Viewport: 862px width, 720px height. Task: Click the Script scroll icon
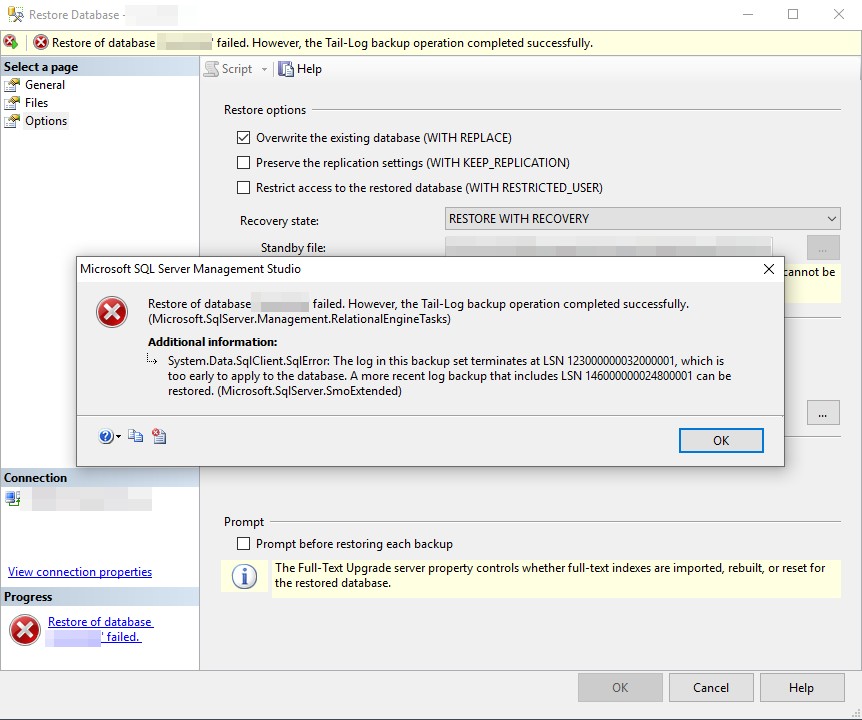coord(211,69)
